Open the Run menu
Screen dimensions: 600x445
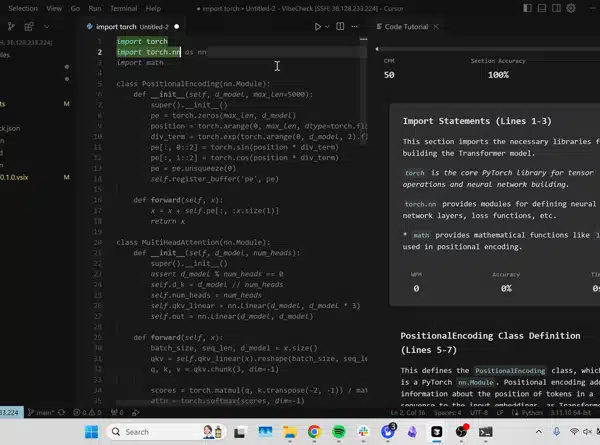coord(95,8)
